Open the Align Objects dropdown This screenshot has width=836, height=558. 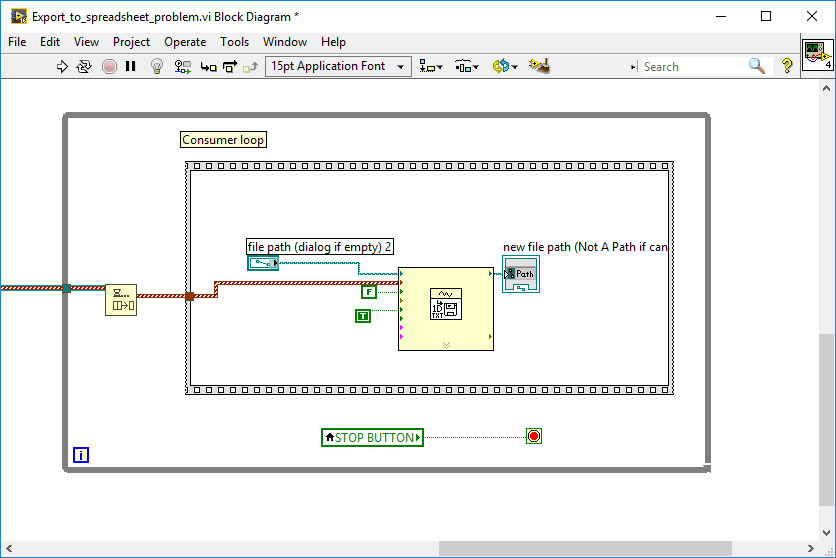[x=431, y=67]
